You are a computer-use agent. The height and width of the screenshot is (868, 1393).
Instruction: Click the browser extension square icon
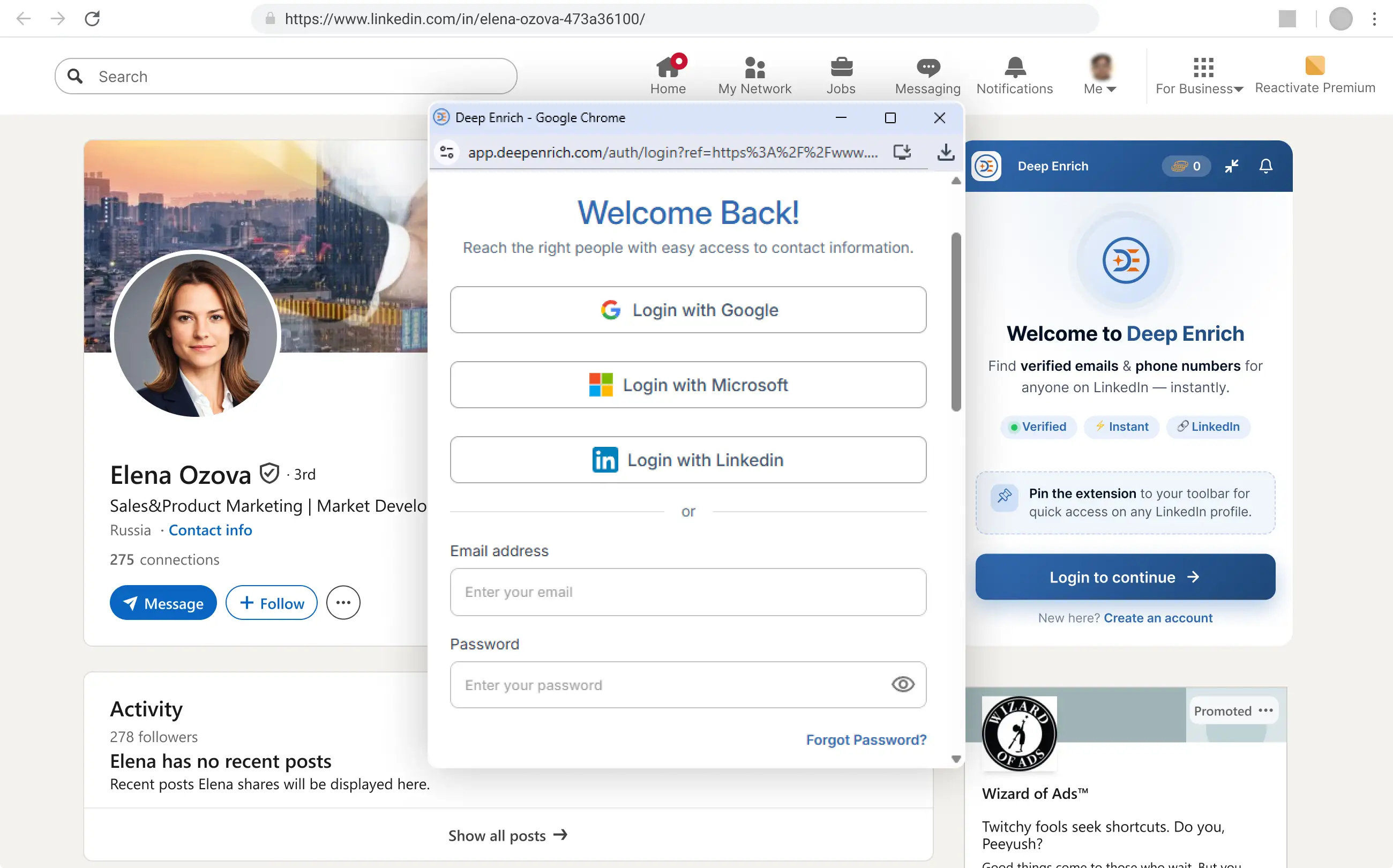1287,19
